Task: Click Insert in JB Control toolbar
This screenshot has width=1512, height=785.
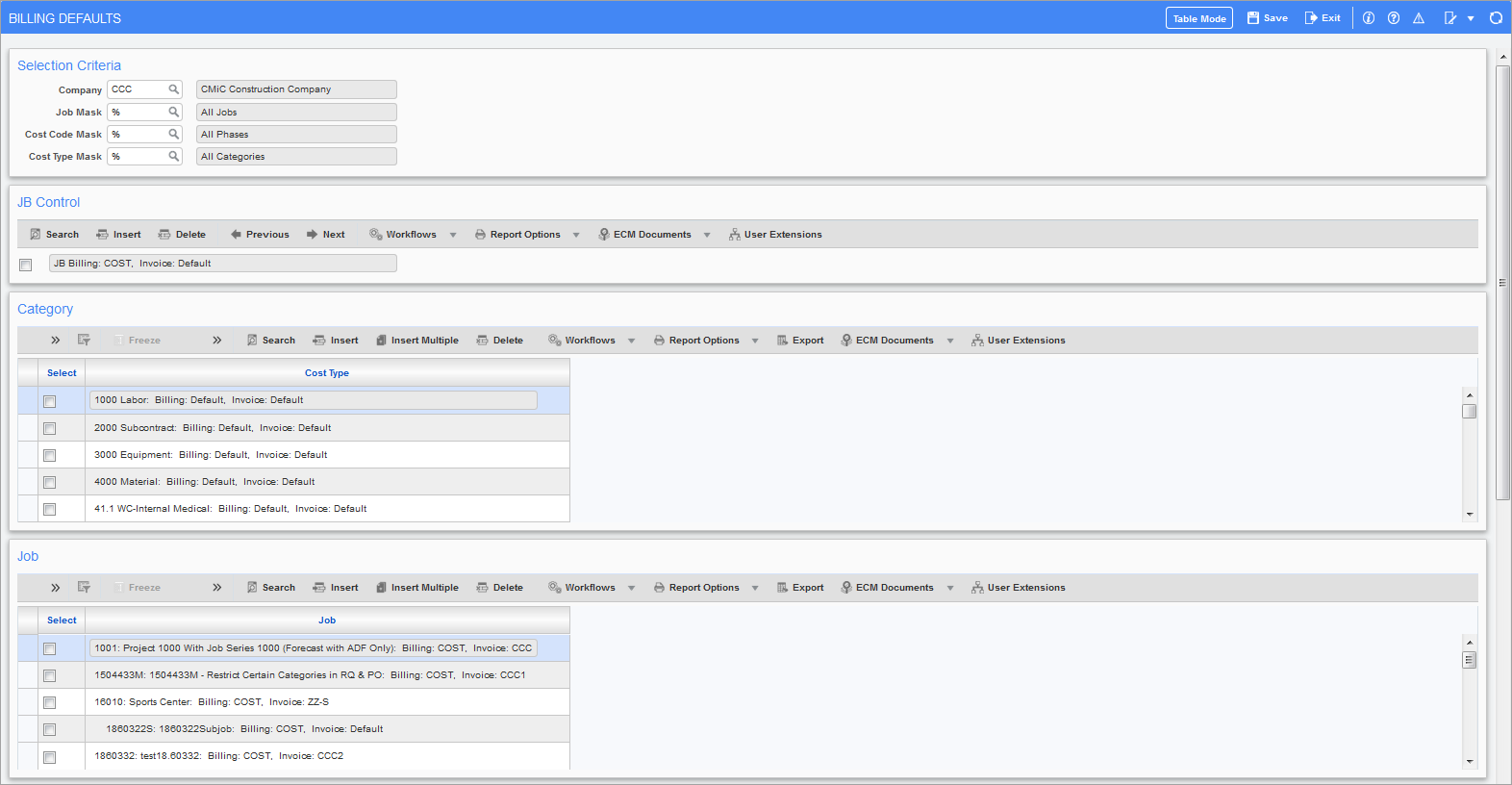Action: tap(118, 235)
